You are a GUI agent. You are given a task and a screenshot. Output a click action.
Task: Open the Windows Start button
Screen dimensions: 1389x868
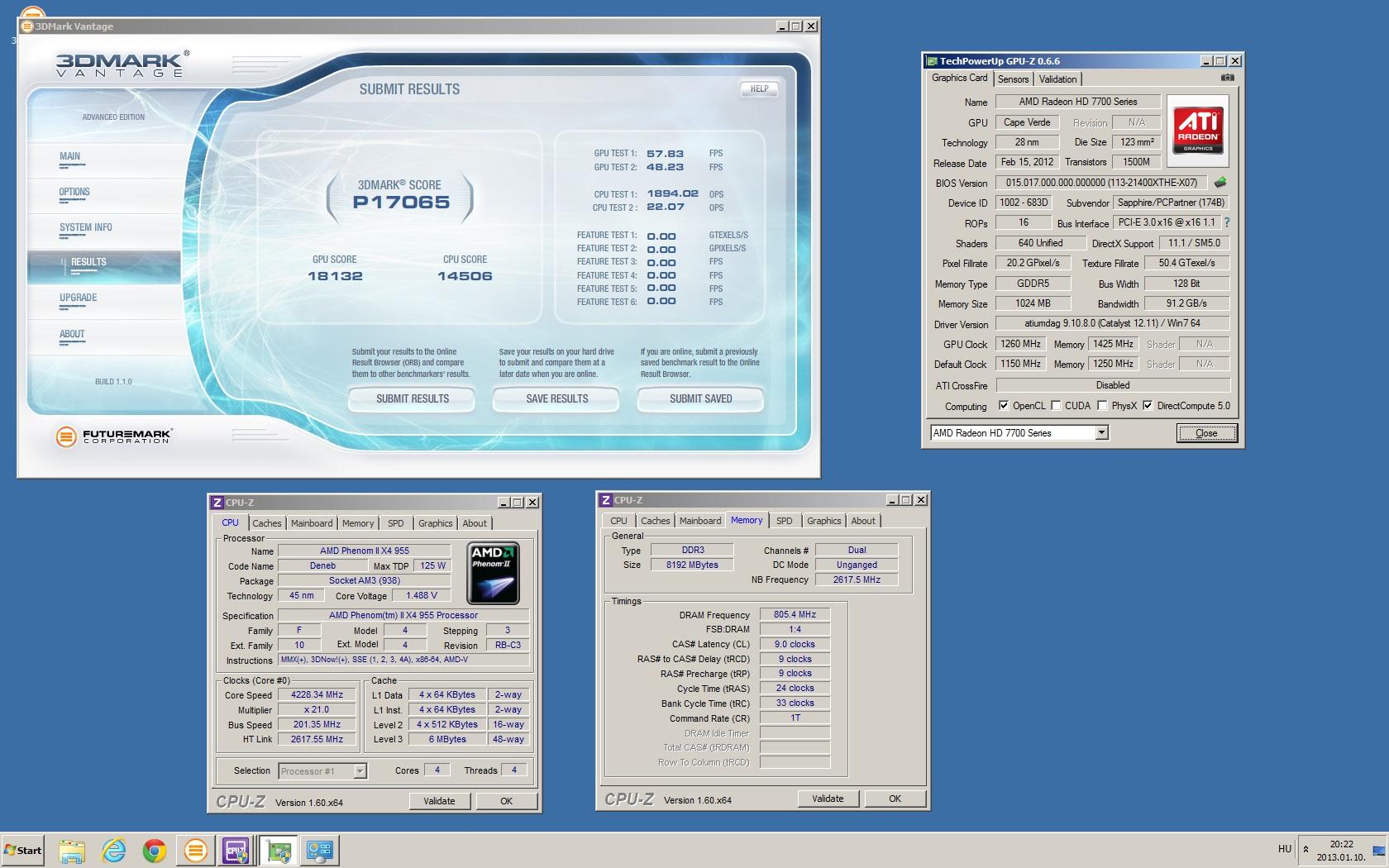22,850
